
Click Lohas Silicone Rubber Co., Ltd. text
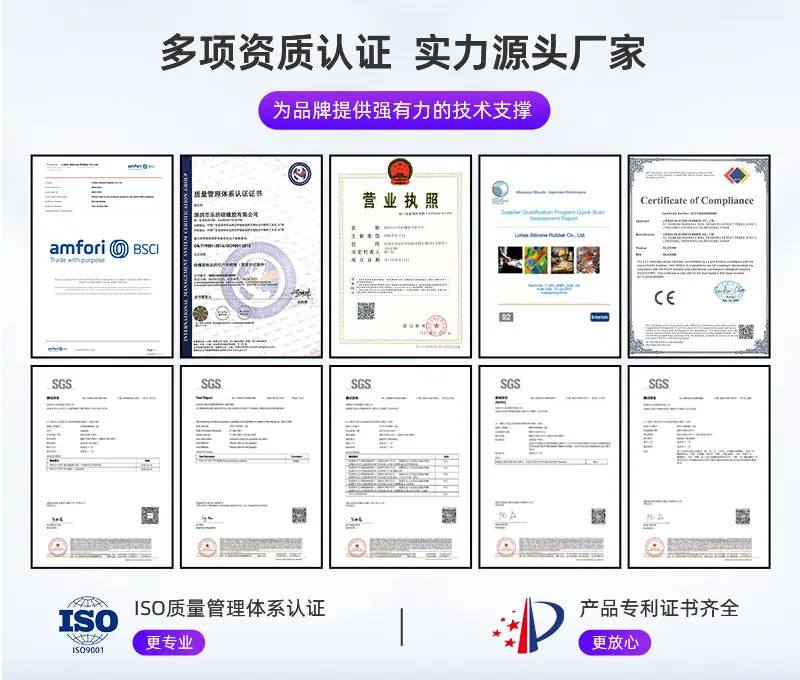550,235
